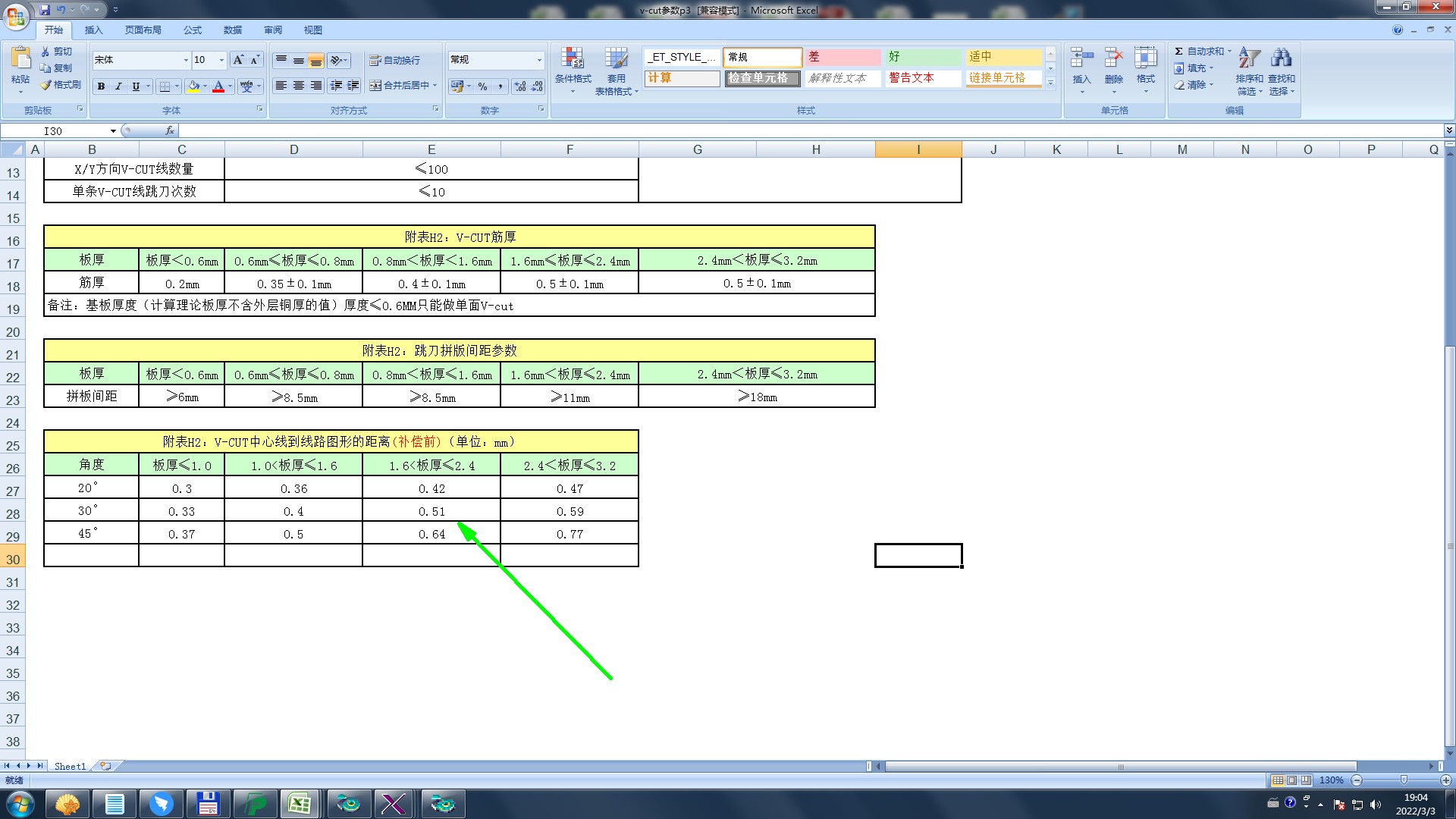The height and width of the screenshot is (819, 1456).
Task: Open the font size dropdown
Action: 221,60
